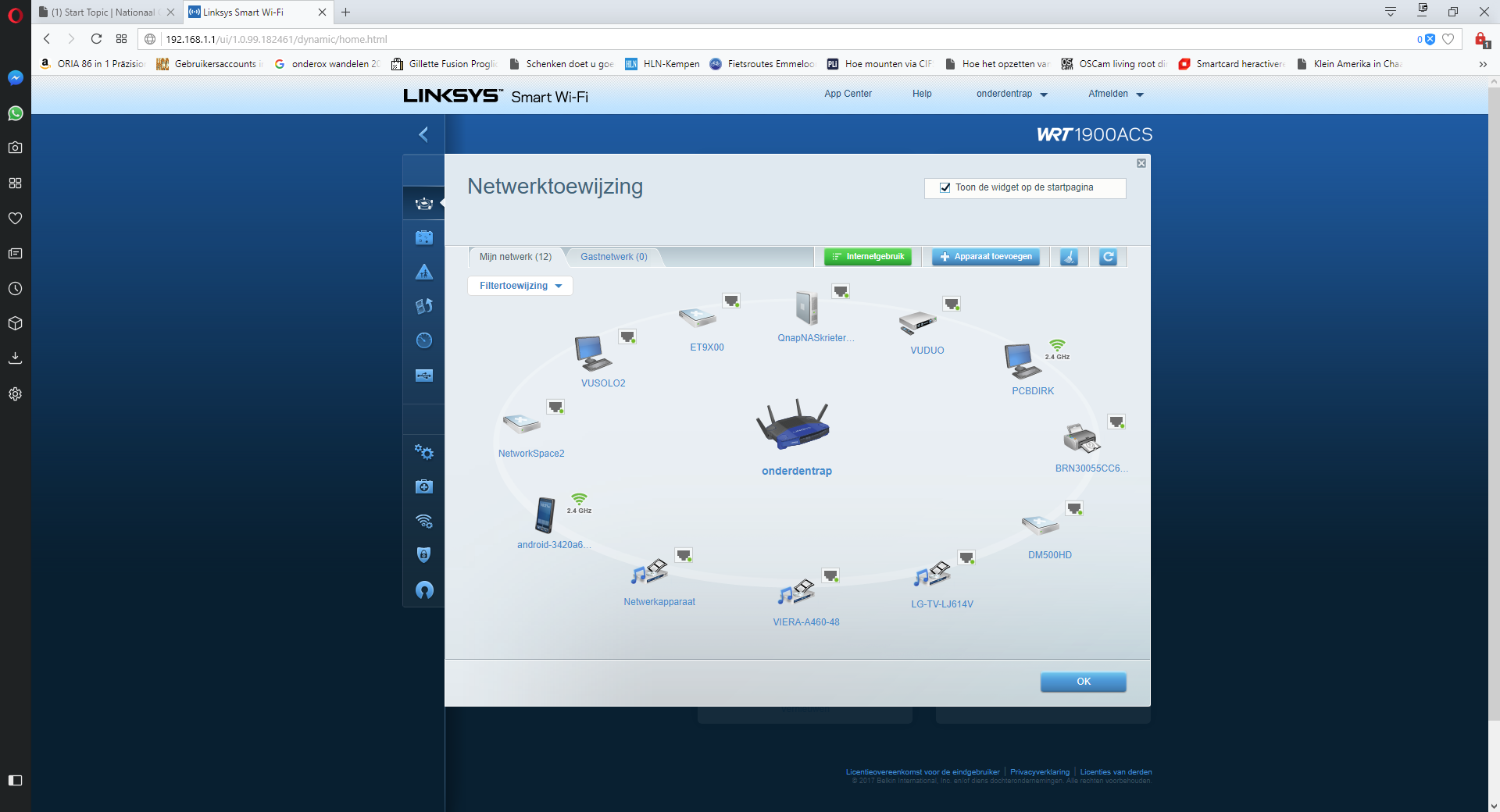This screenshot has width=1500, height=812.
Task: Open the OpenVPN sidebar icon
Action: point(424,589)
